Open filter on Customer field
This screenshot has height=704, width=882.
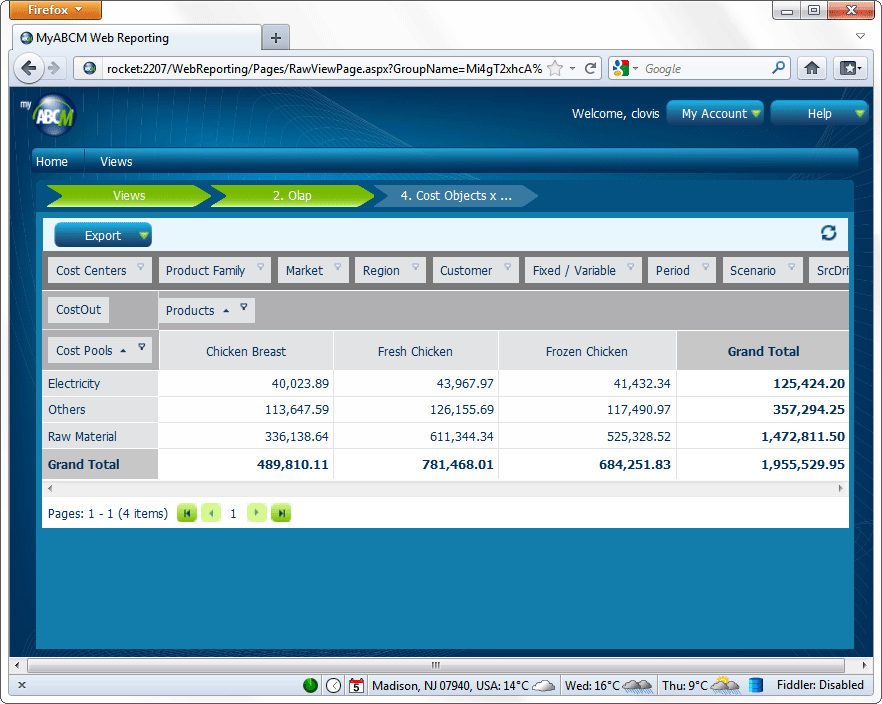(507, 267)
